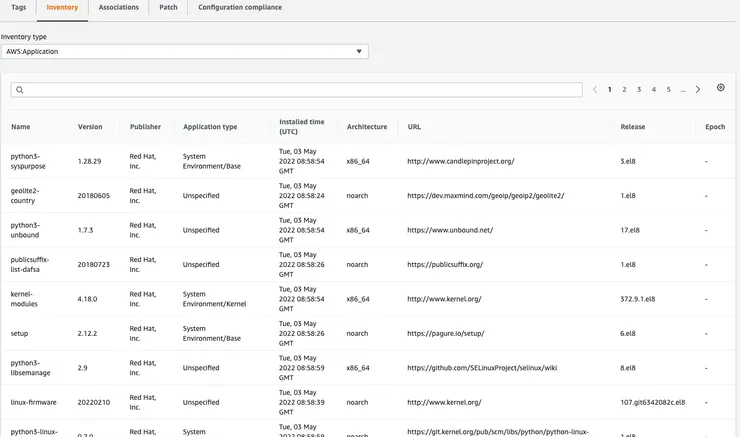Sort by Version column header
Image resolution: width=740 pixels, height=437 pixels.
(x=90, y=126)
